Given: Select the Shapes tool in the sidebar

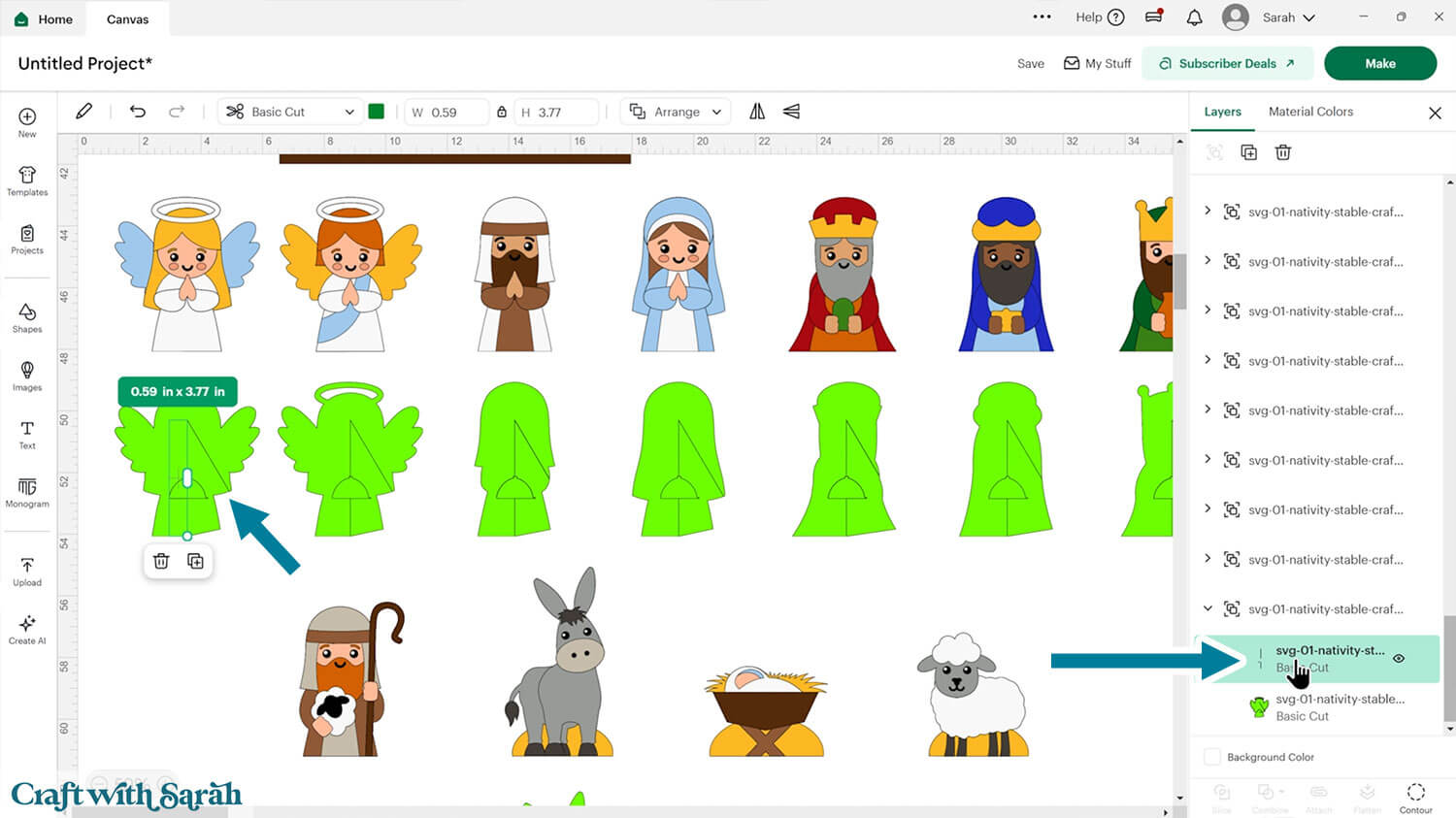Looking at the screenshot, I should click(x=26, y=317).
